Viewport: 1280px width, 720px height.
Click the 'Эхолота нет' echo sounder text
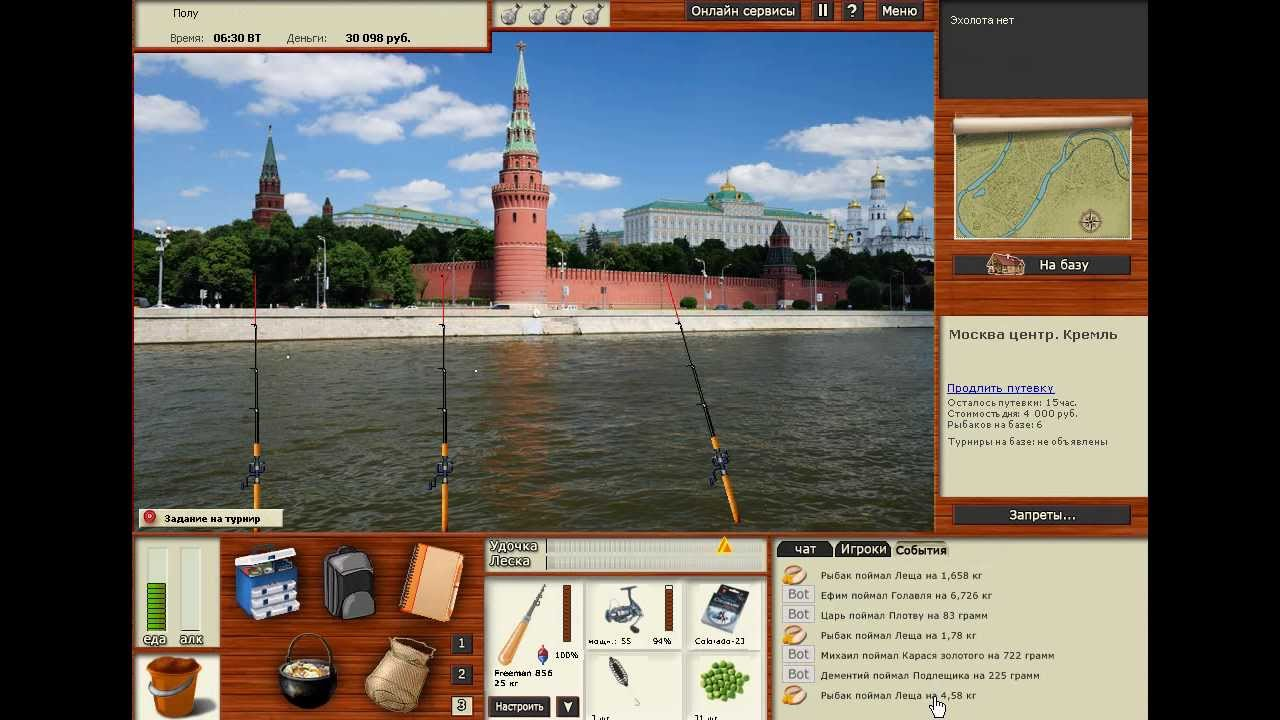pyautogui.click(x=982, y=20)
